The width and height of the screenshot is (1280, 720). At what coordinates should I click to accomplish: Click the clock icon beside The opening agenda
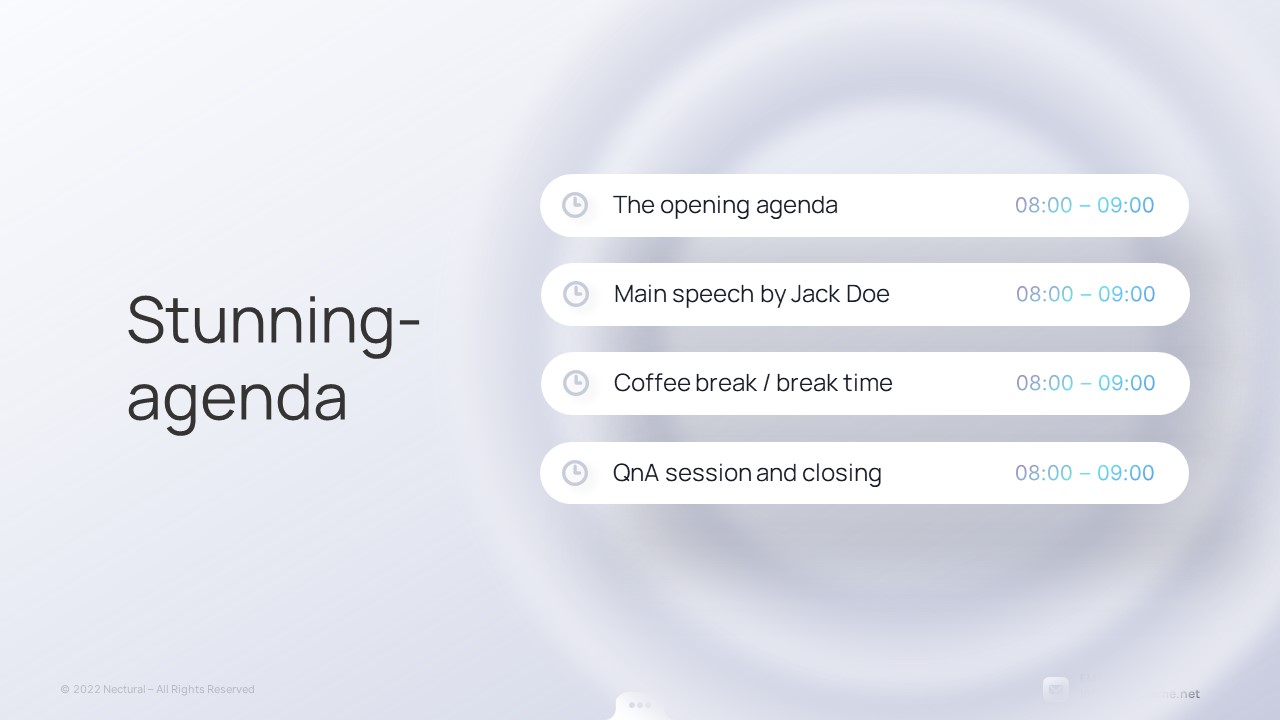click(575, 205)
